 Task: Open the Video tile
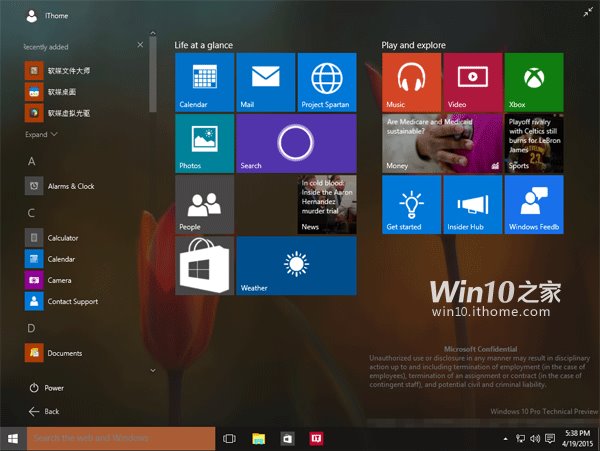[x=473, y=82]
